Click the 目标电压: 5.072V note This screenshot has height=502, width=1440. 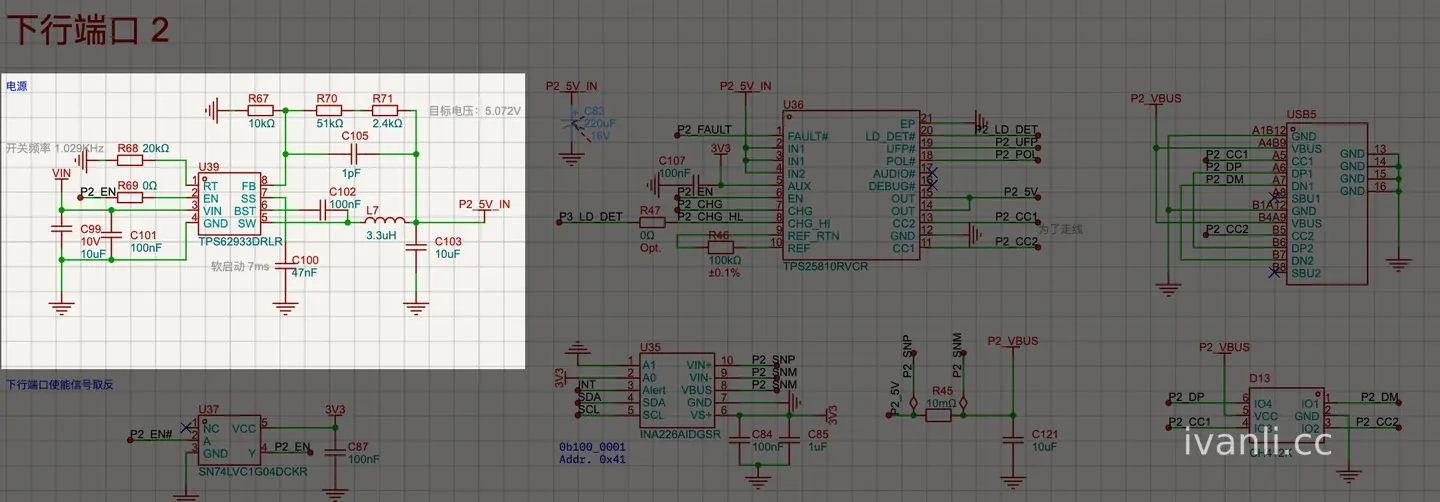coord(475,111)
